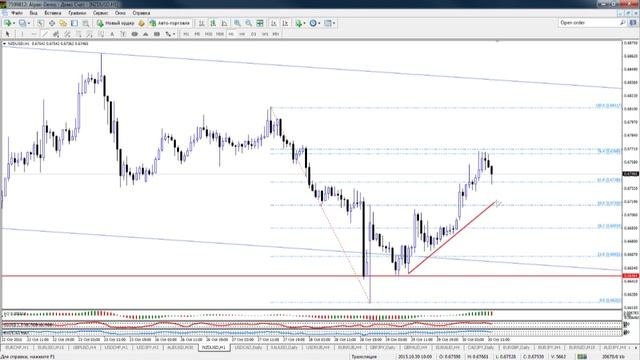The image size is (640, 360).
Task: Tile the chart windows
Action: click(260, 23)
